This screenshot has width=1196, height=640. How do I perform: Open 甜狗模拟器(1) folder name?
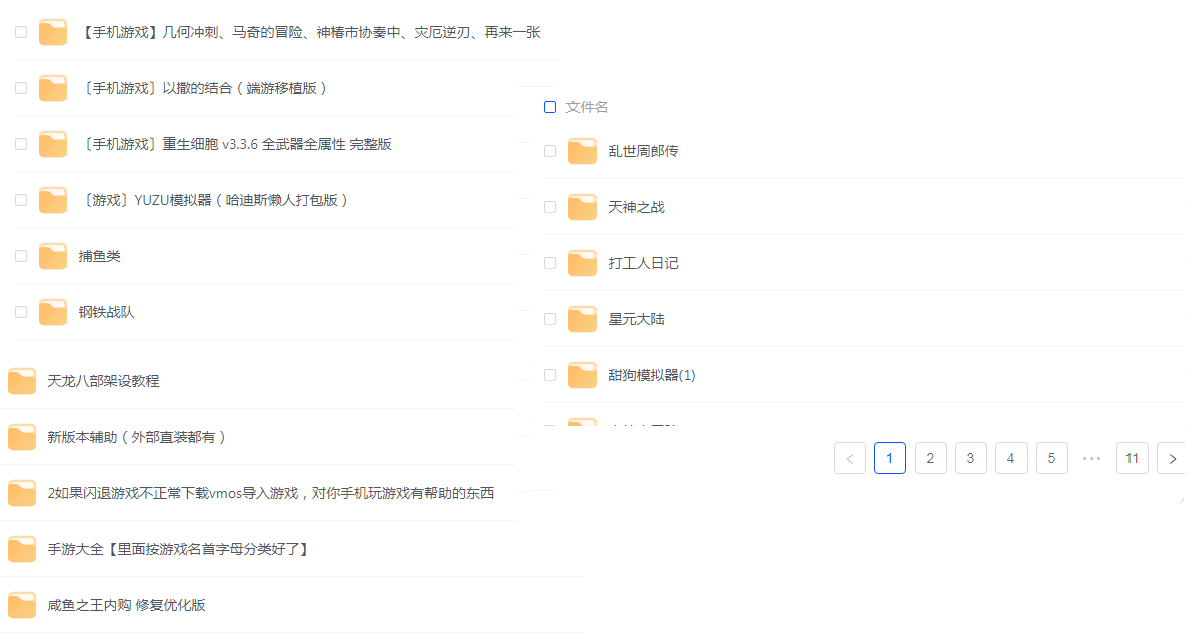click(652, 375)
